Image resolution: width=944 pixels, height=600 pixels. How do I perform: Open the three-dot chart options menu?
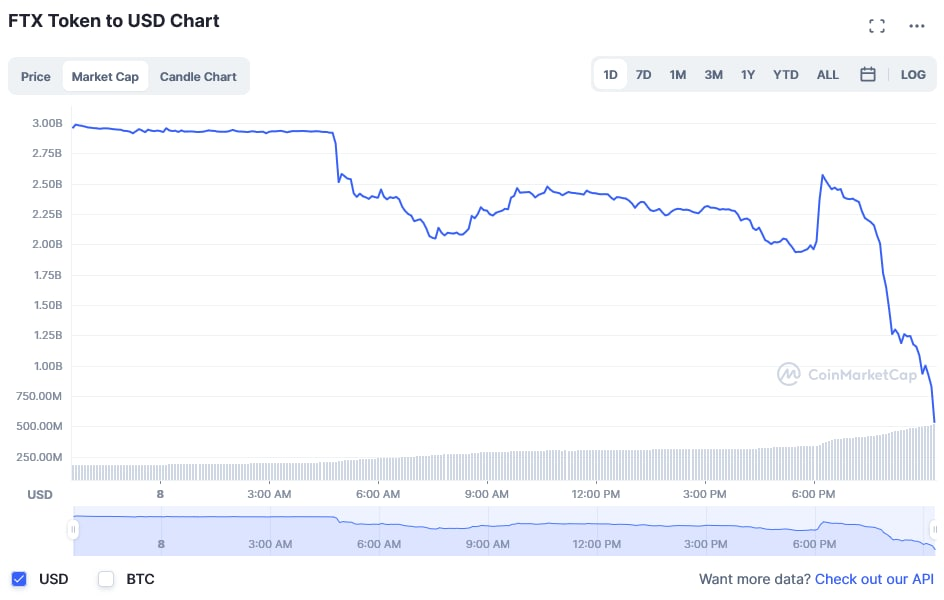coord(917,26)
